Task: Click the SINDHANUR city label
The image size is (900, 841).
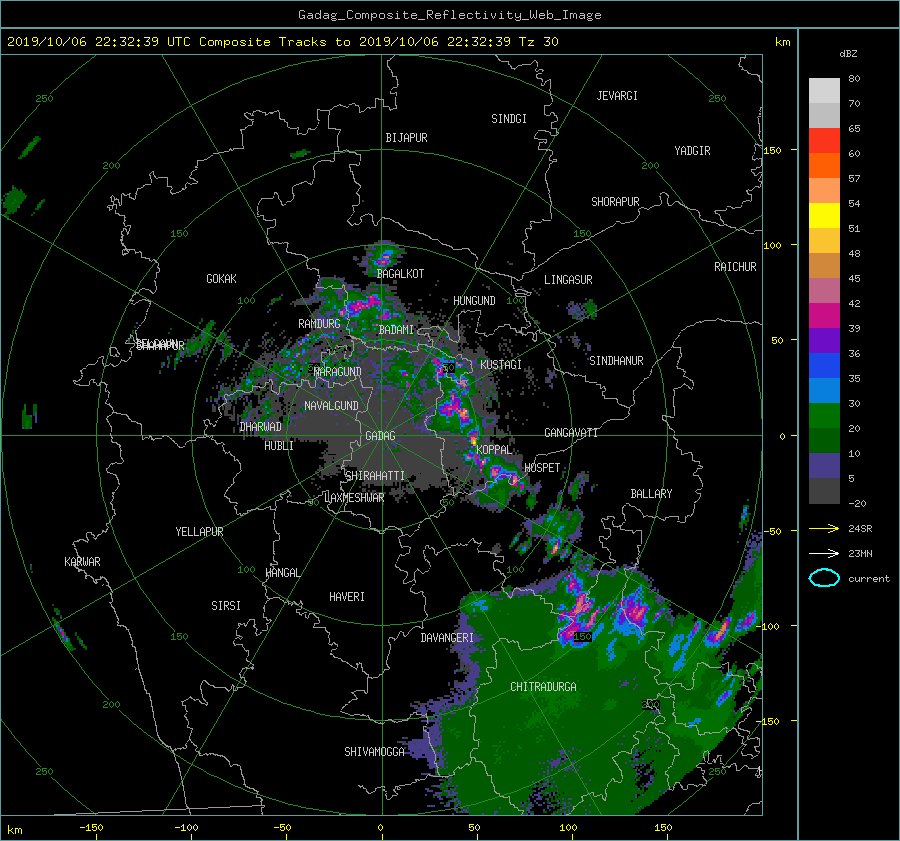Action: 616,361
